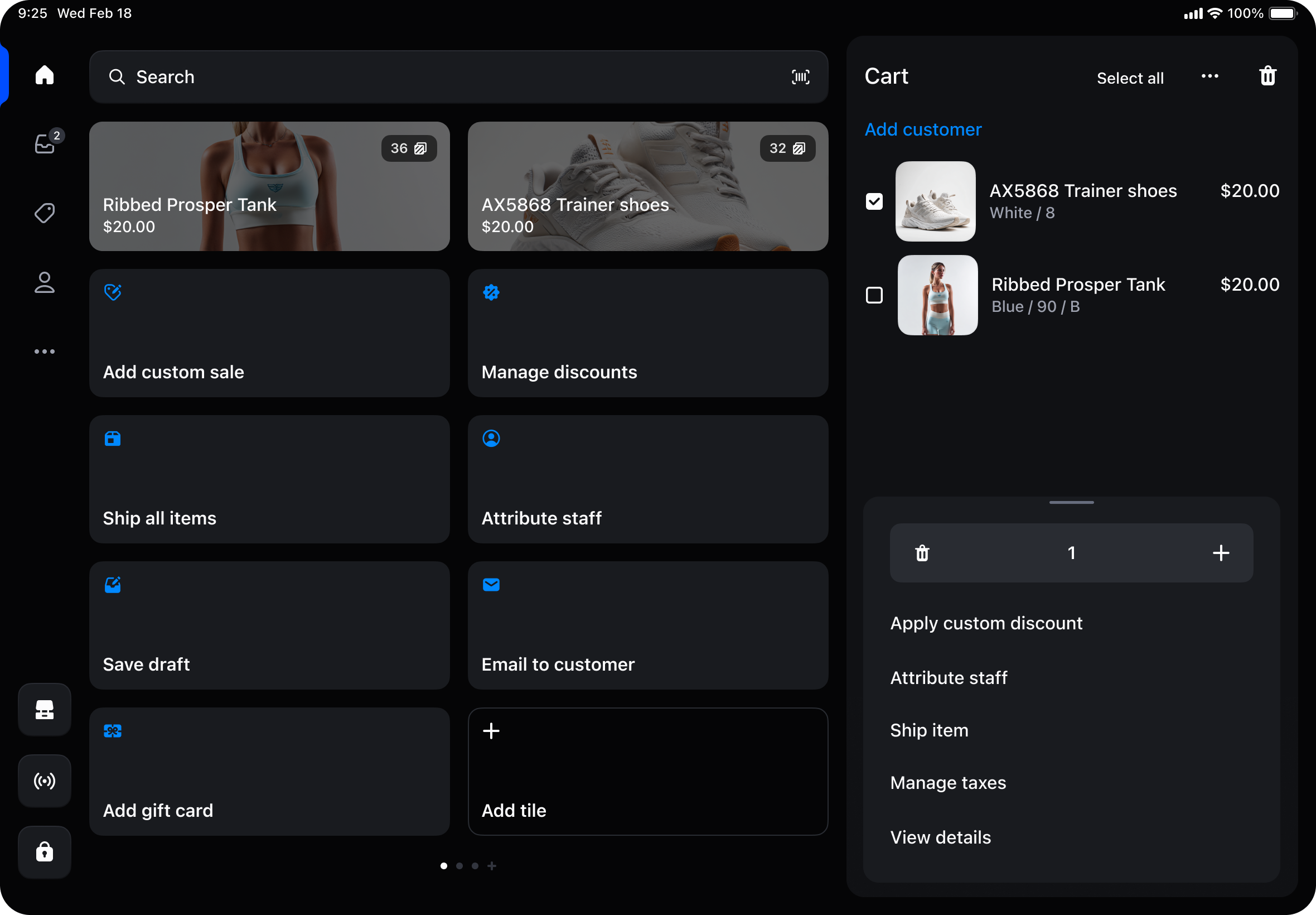
Task: Open the AX5868 Trainer shoes product tile
Action: click(648, 186)
